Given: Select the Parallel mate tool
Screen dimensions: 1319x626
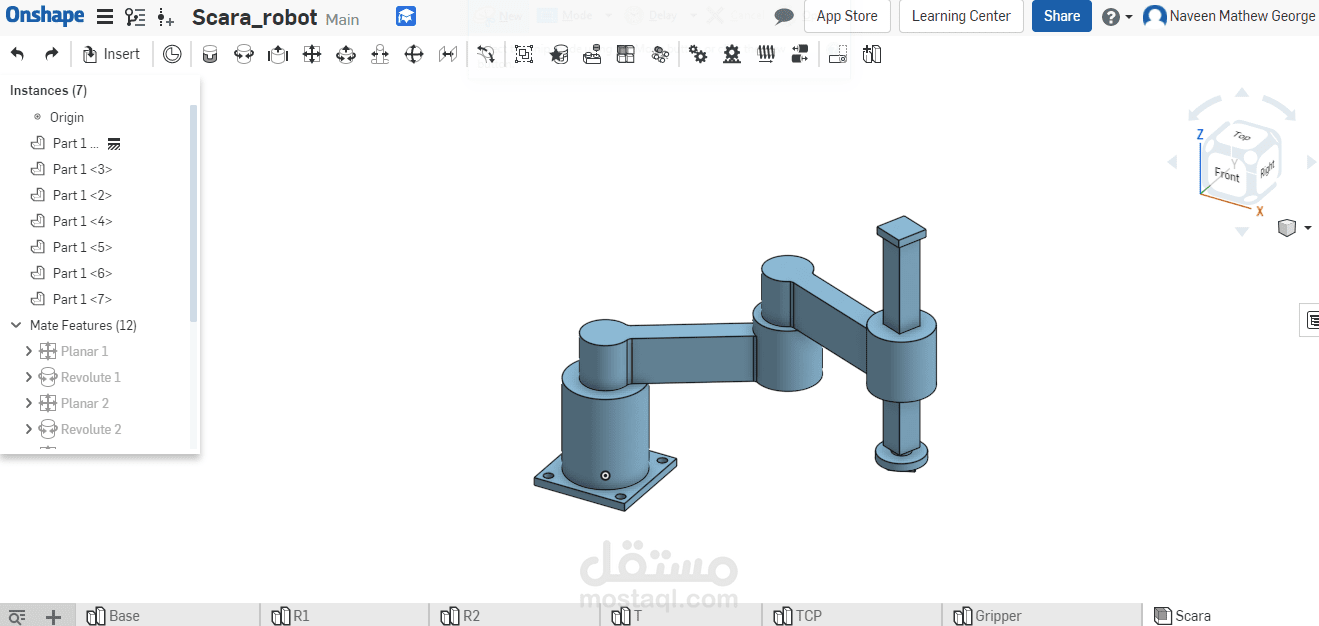Looking at the screenshot, I should (448, 54).
